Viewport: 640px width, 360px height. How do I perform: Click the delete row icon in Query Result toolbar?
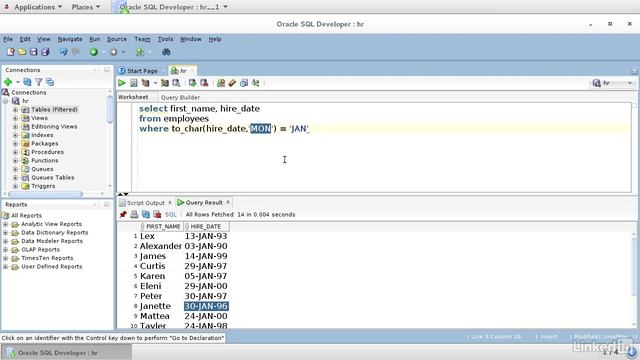click(x=157, y=214)
